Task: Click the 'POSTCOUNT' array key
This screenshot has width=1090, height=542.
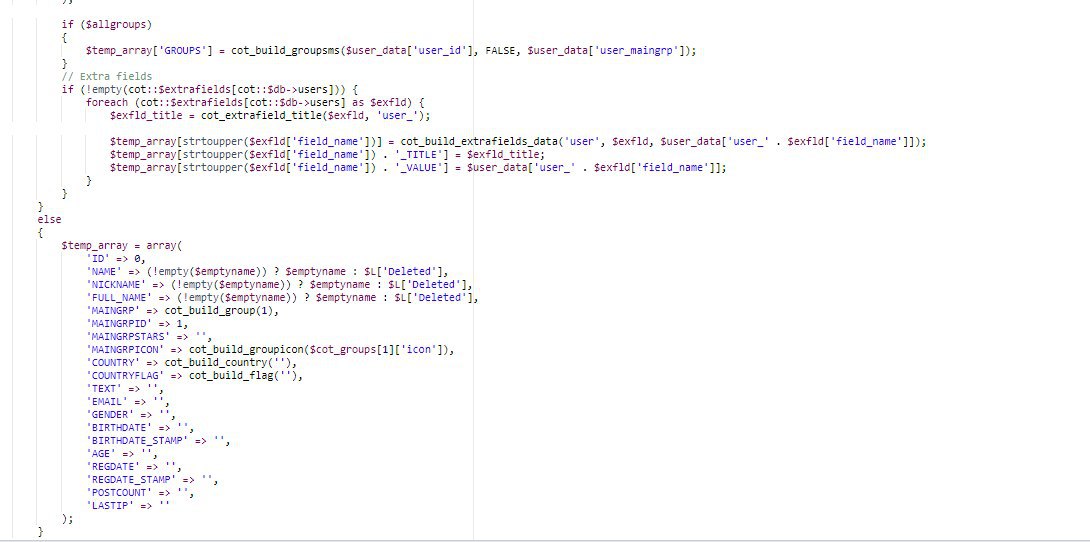Action: pos(119,493)
